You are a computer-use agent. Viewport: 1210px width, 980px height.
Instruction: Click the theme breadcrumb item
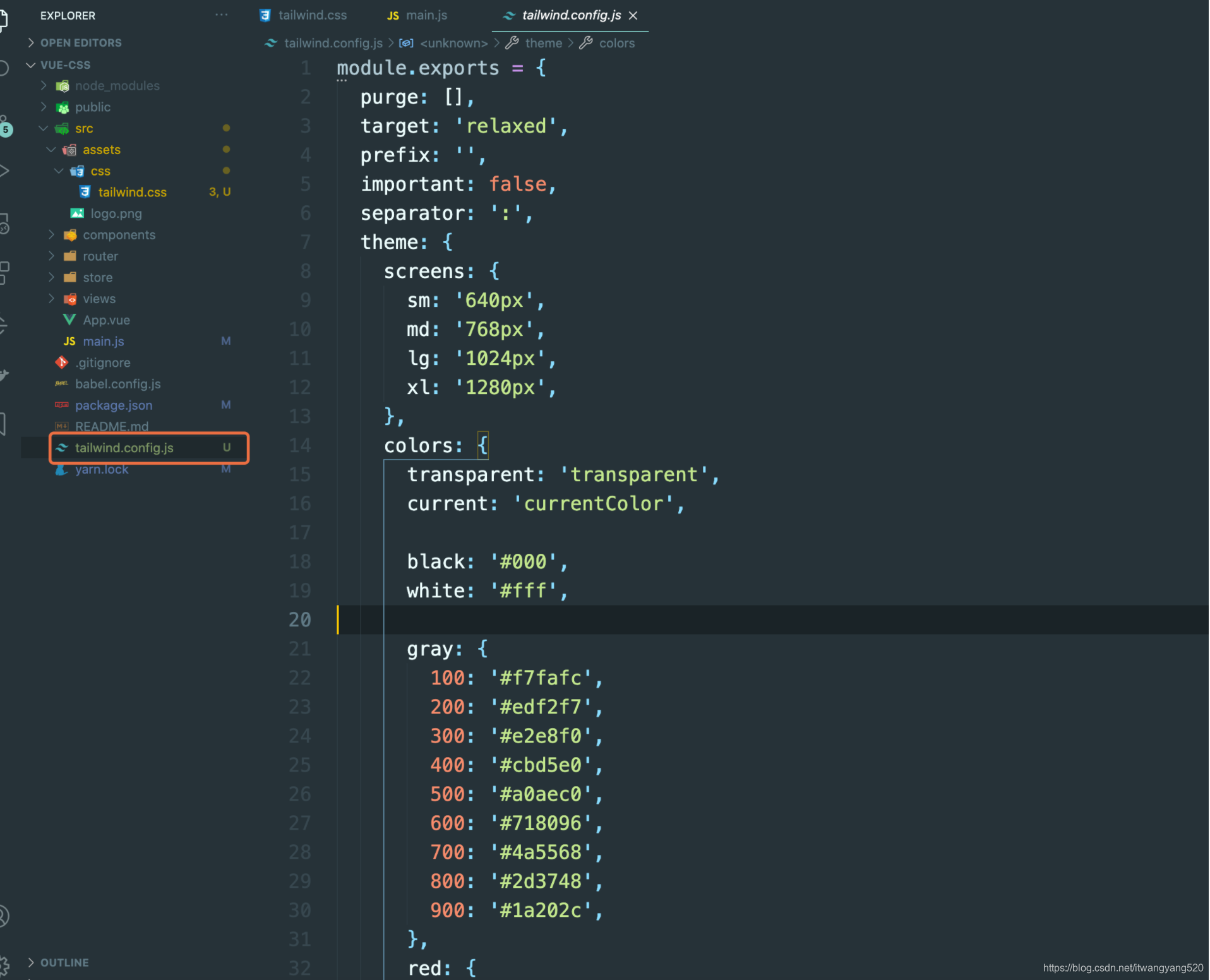(544, 43)
